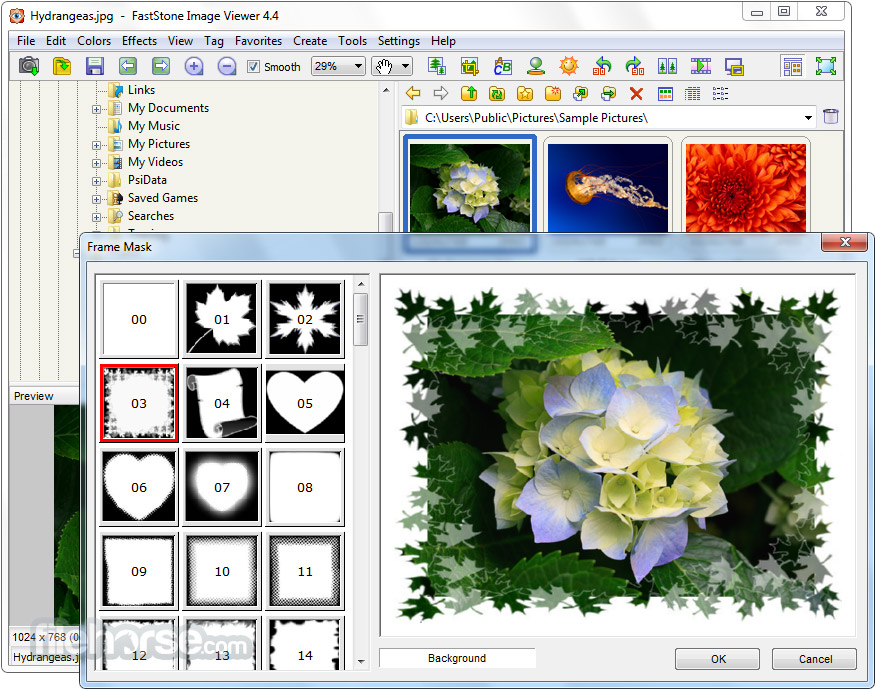Rotate image right with the 90 icon
This screenshot has height=690, width=876.
click(x=635, y=66)
